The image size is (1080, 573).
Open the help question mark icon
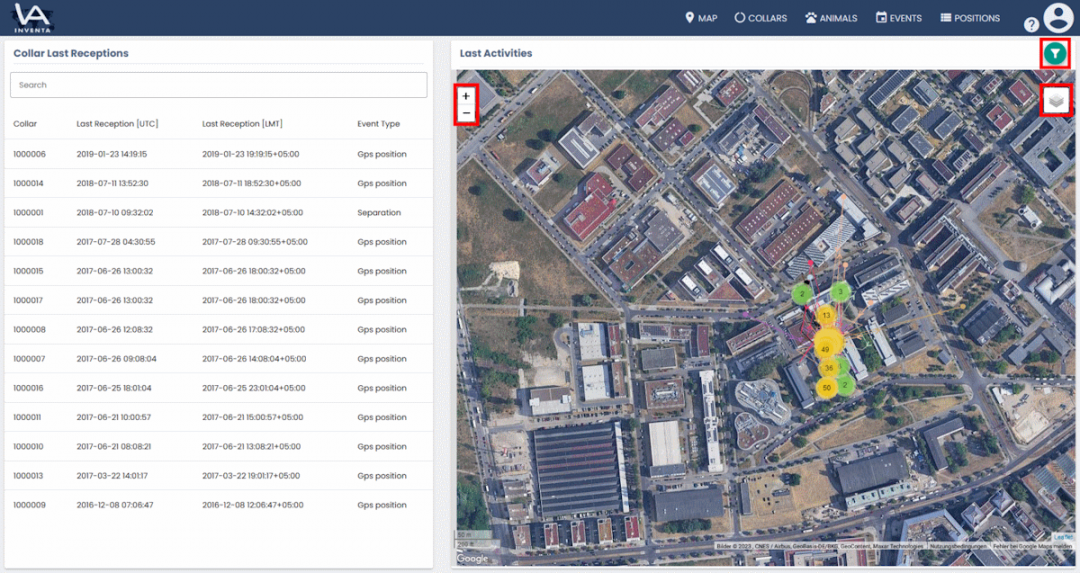1031,24
